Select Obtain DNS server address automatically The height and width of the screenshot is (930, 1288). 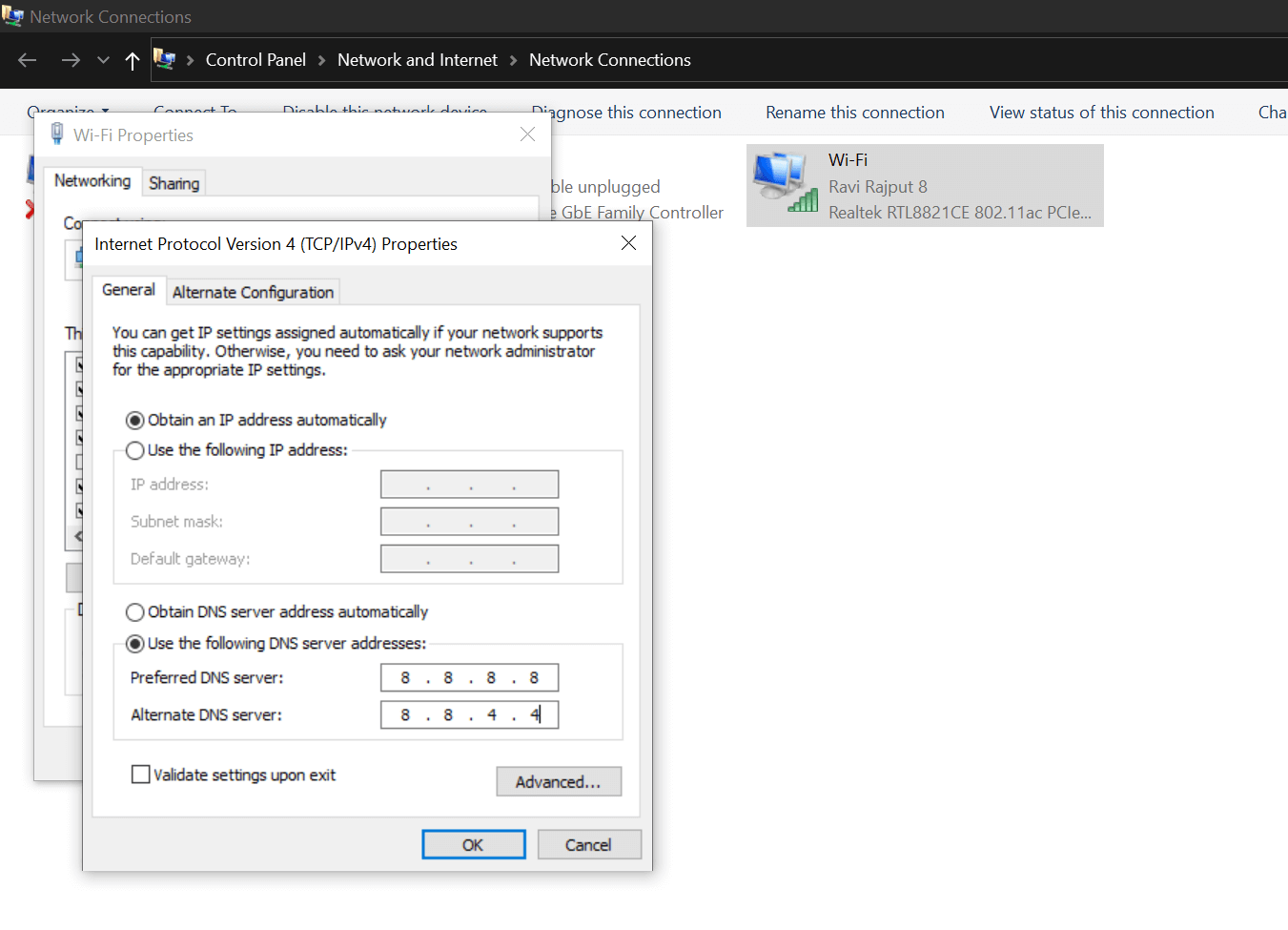pos(135,612)
